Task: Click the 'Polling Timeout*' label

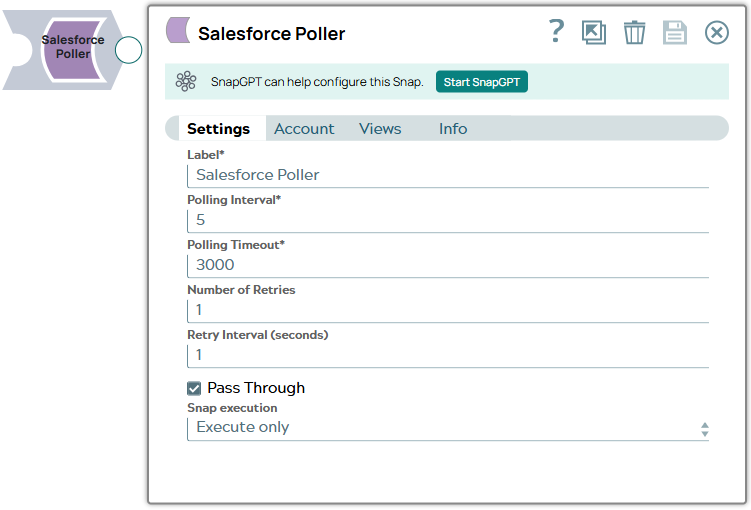Action: pyautogui.click(x=236, y=245)
